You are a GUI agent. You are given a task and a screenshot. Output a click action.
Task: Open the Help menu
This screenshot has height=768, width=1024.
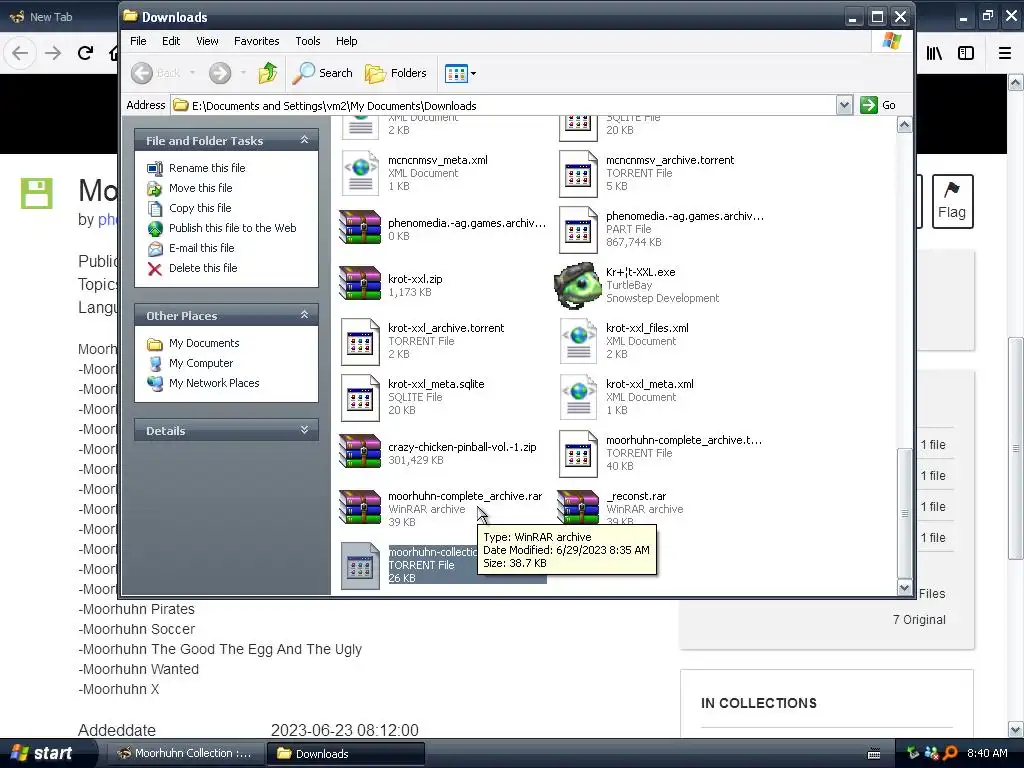point(347,40)
